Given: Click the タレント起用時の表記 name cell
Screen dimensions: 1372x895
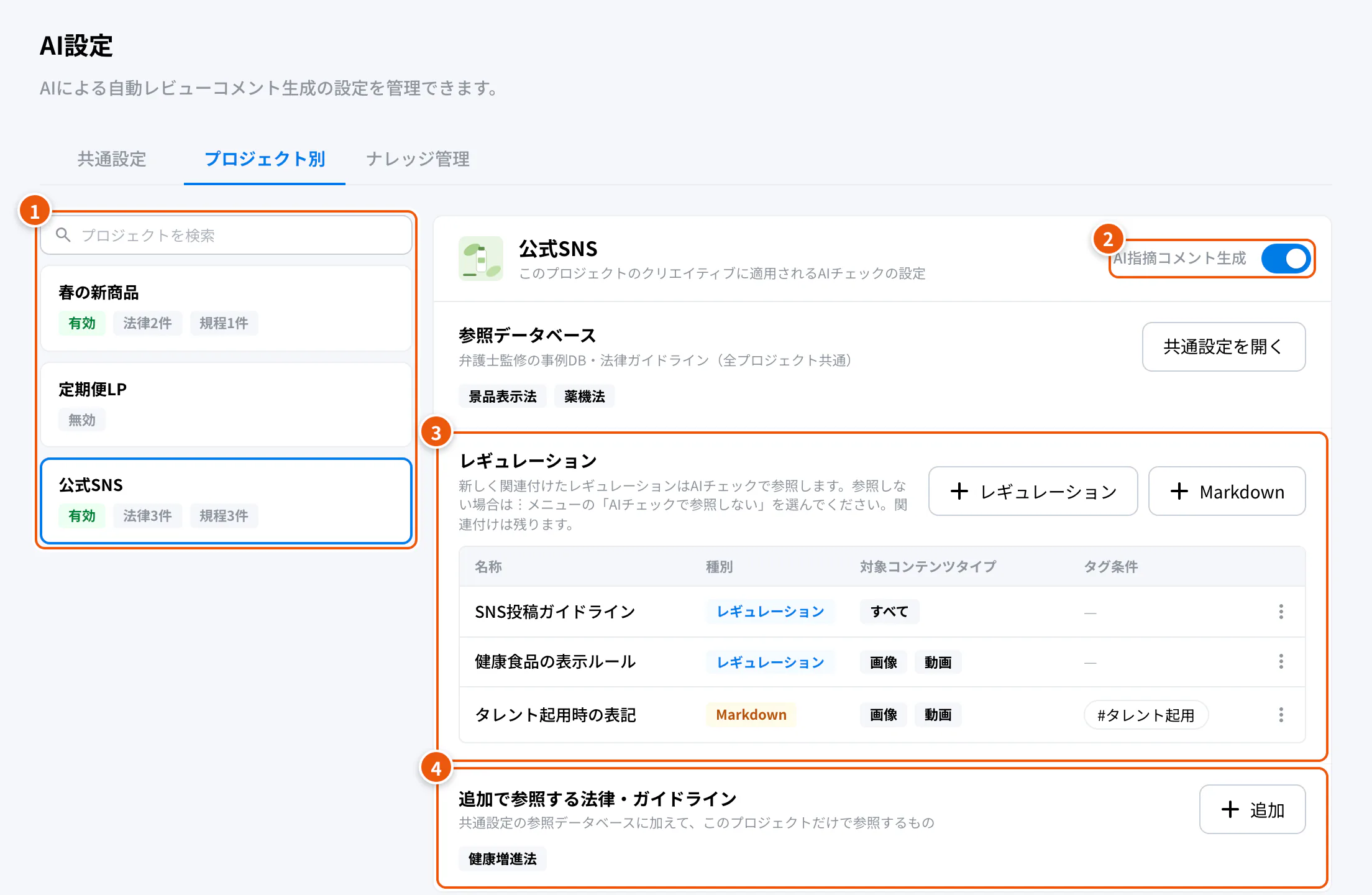Looking at the screenshot, I should tap(555, 715).
